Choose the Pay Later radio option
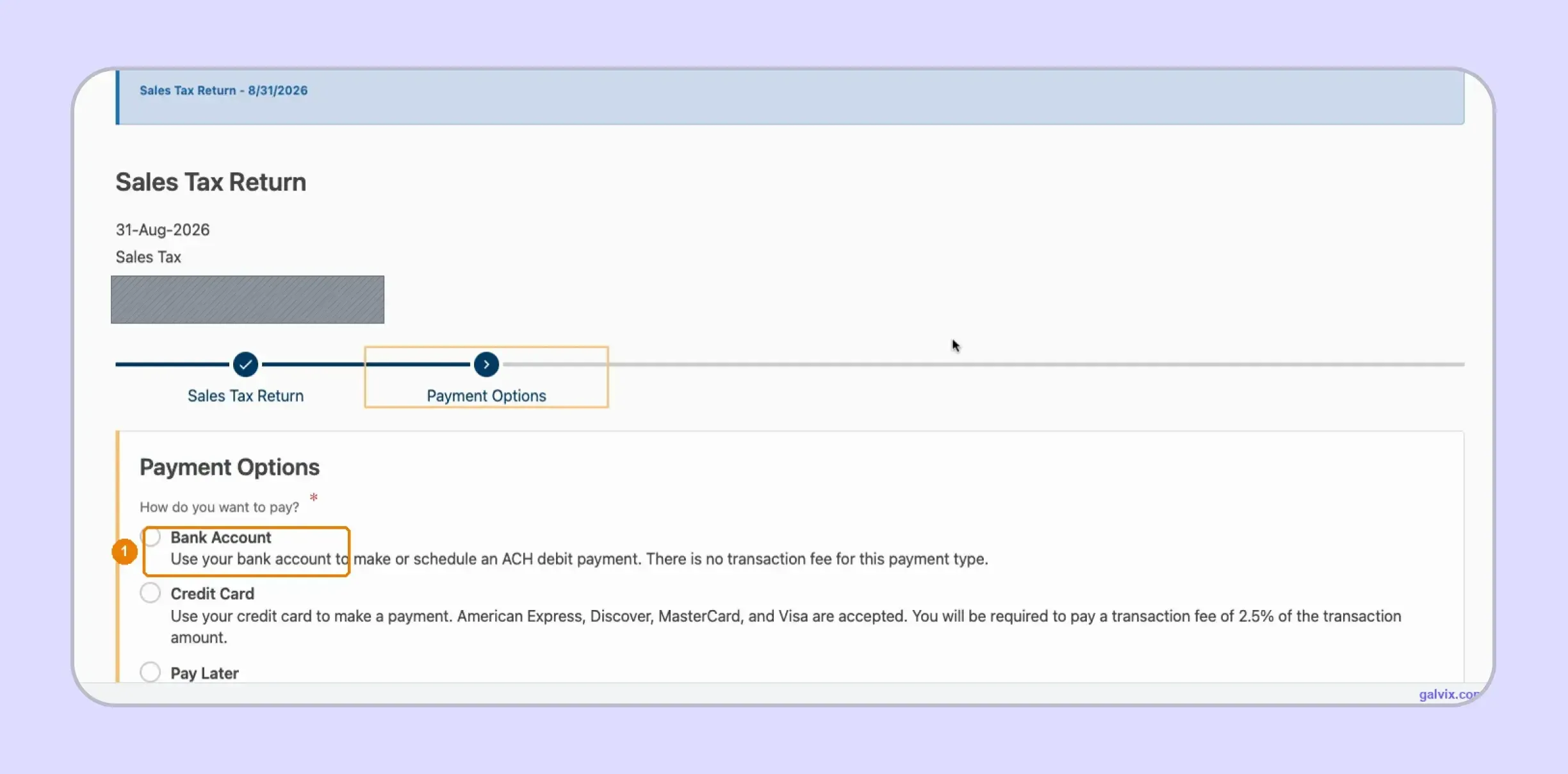 point(151,672)
